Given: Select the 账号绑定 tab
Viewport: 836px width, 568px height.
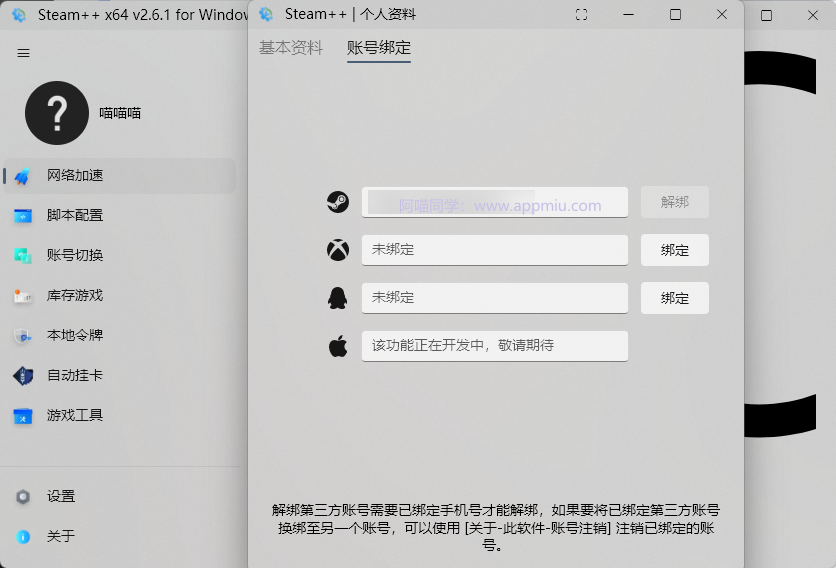Looking at the screenshot, I should pyautogui.click(x=379, y=47).
